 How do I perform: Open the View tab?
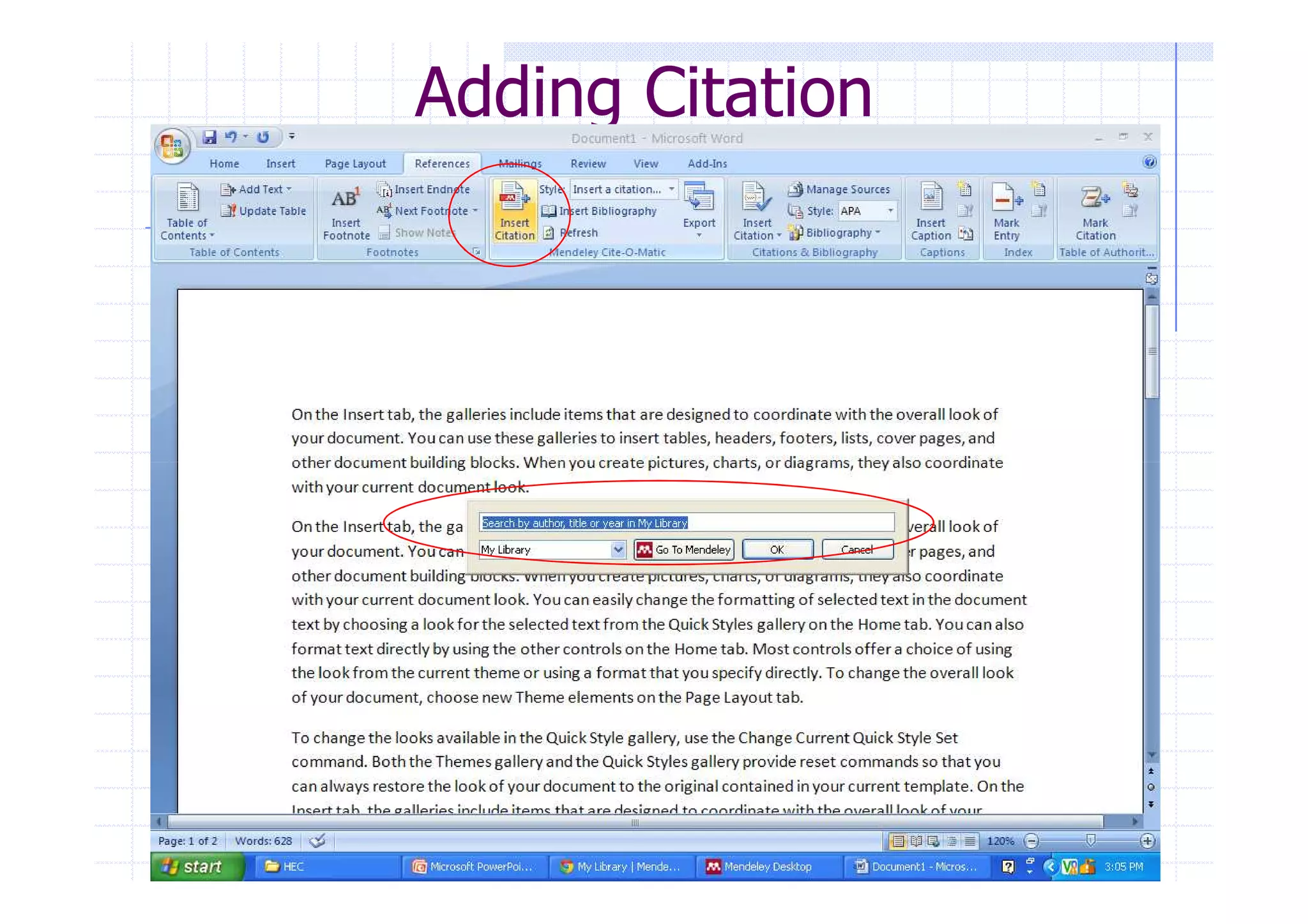pyautogui.click(x=646, y=163)
